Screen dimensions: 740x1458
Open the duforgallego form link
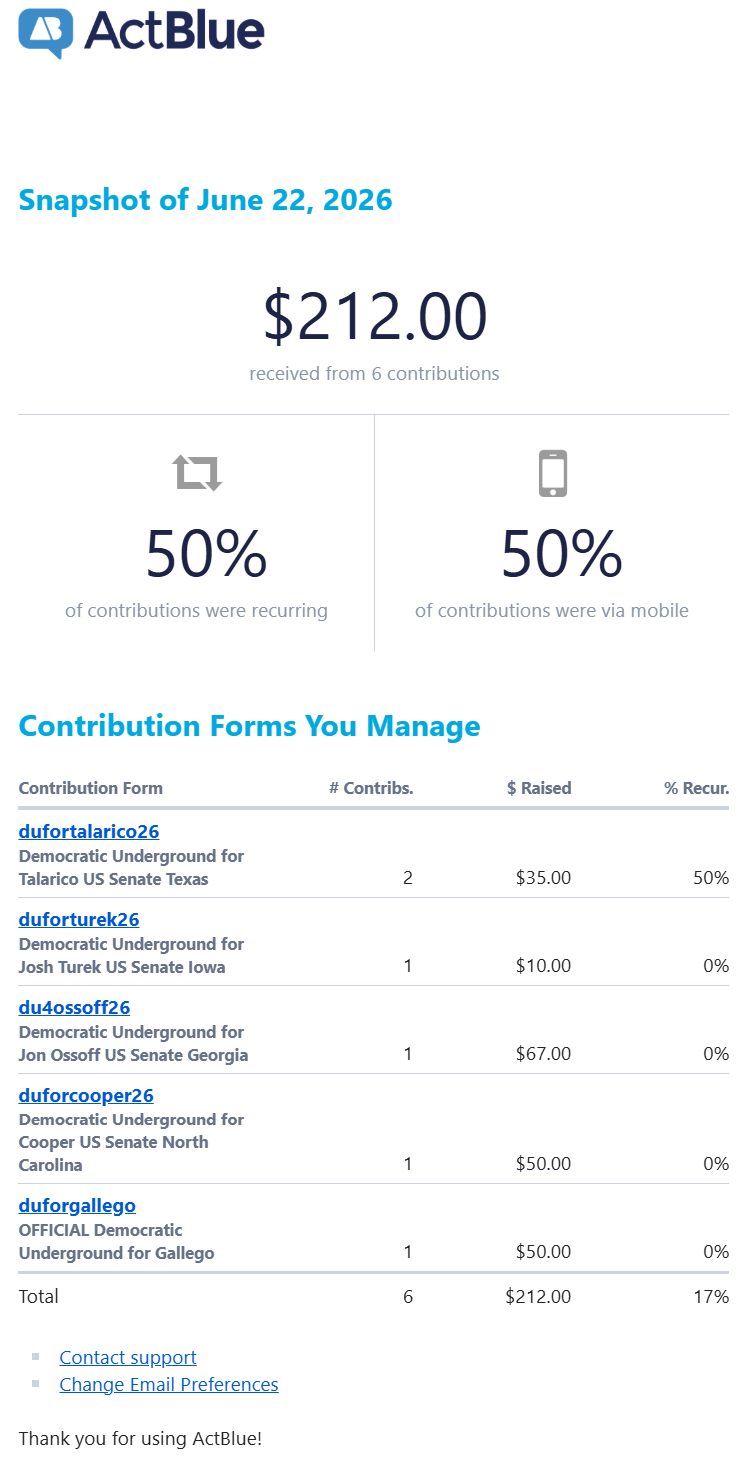(77, 1205)
